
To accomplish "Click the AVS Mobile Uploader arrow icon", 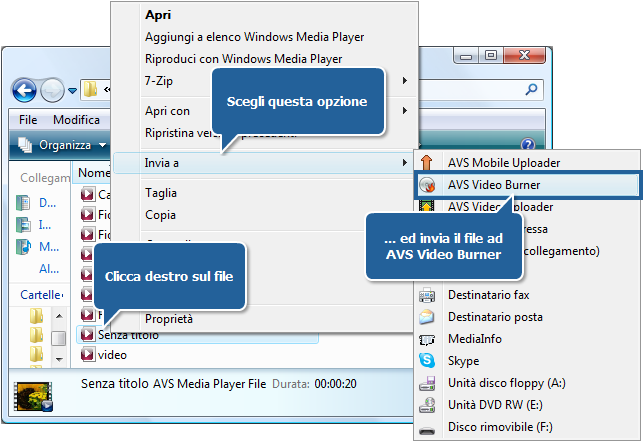I will [427, 163].
